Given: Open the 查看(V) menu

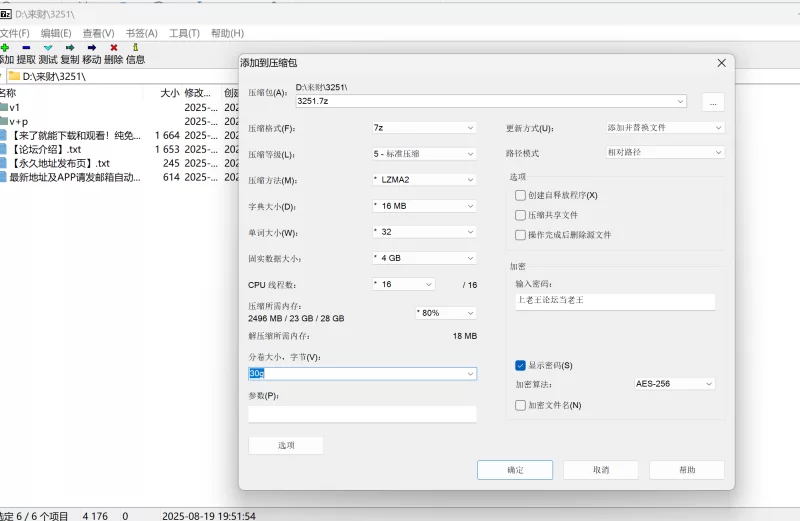Looking at the screenshot, I should (x=98, y=33).
